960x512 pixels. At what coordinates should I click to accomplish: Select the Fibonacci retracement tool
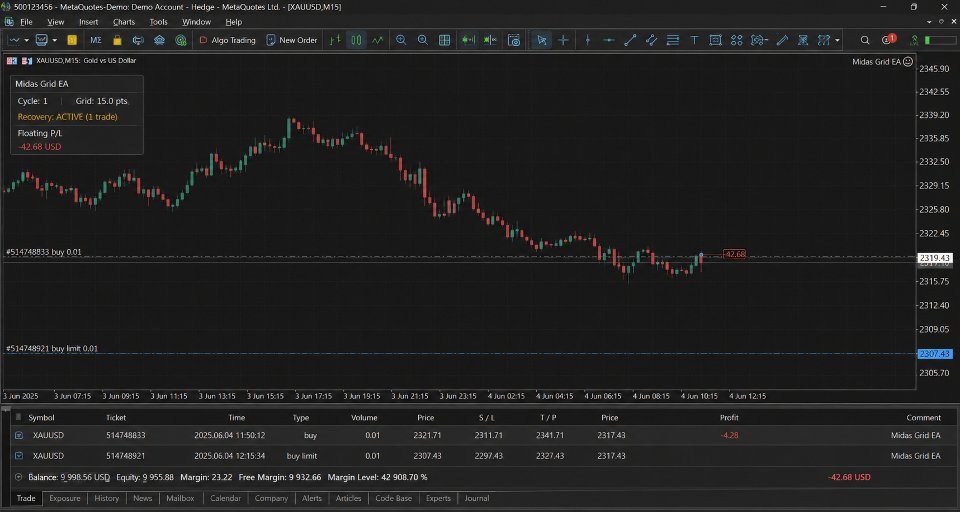[673, 40]
